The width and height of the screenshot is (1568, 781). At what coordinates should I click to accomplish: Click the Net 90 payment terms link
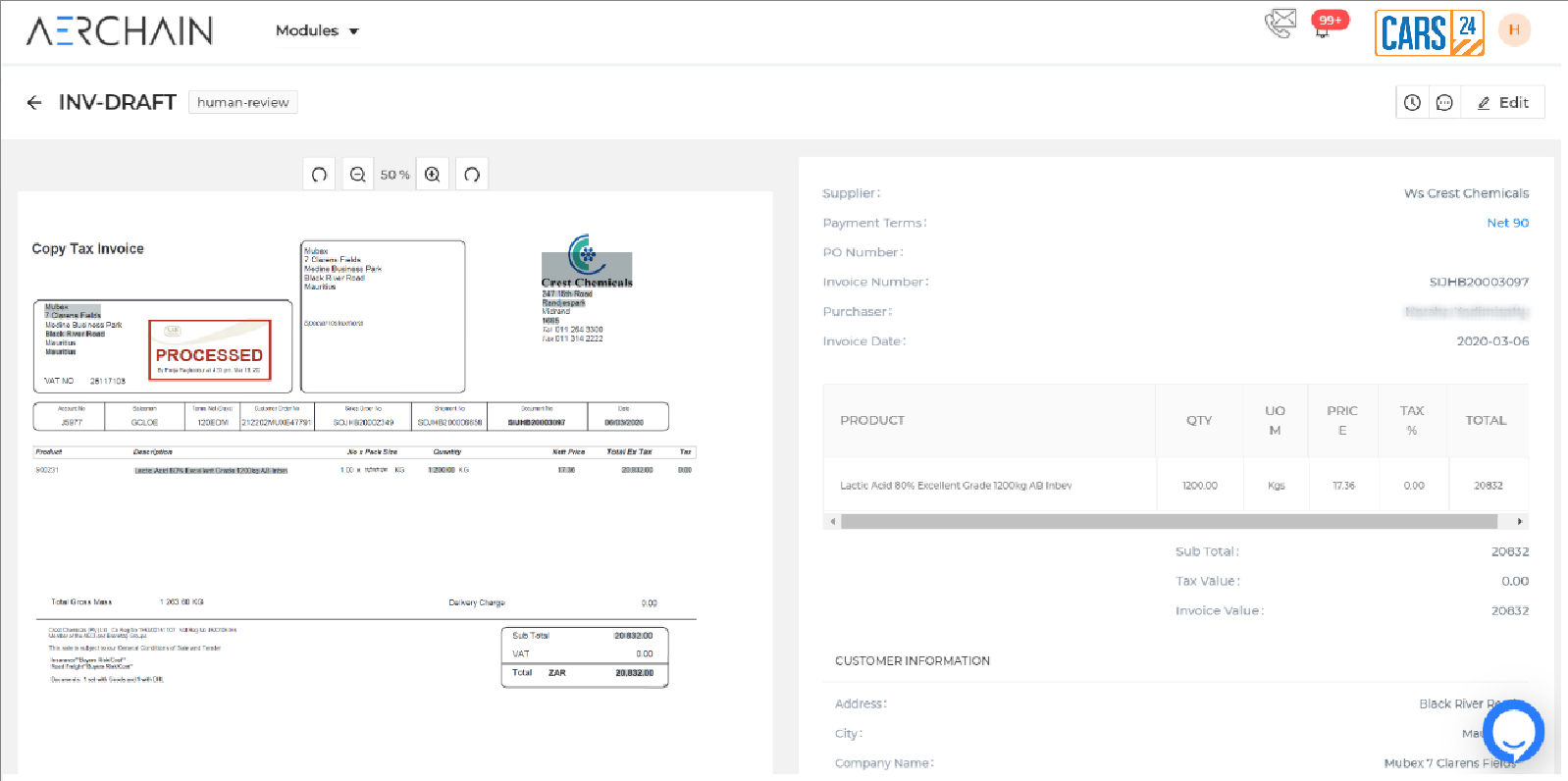(x=1508, y=223)
